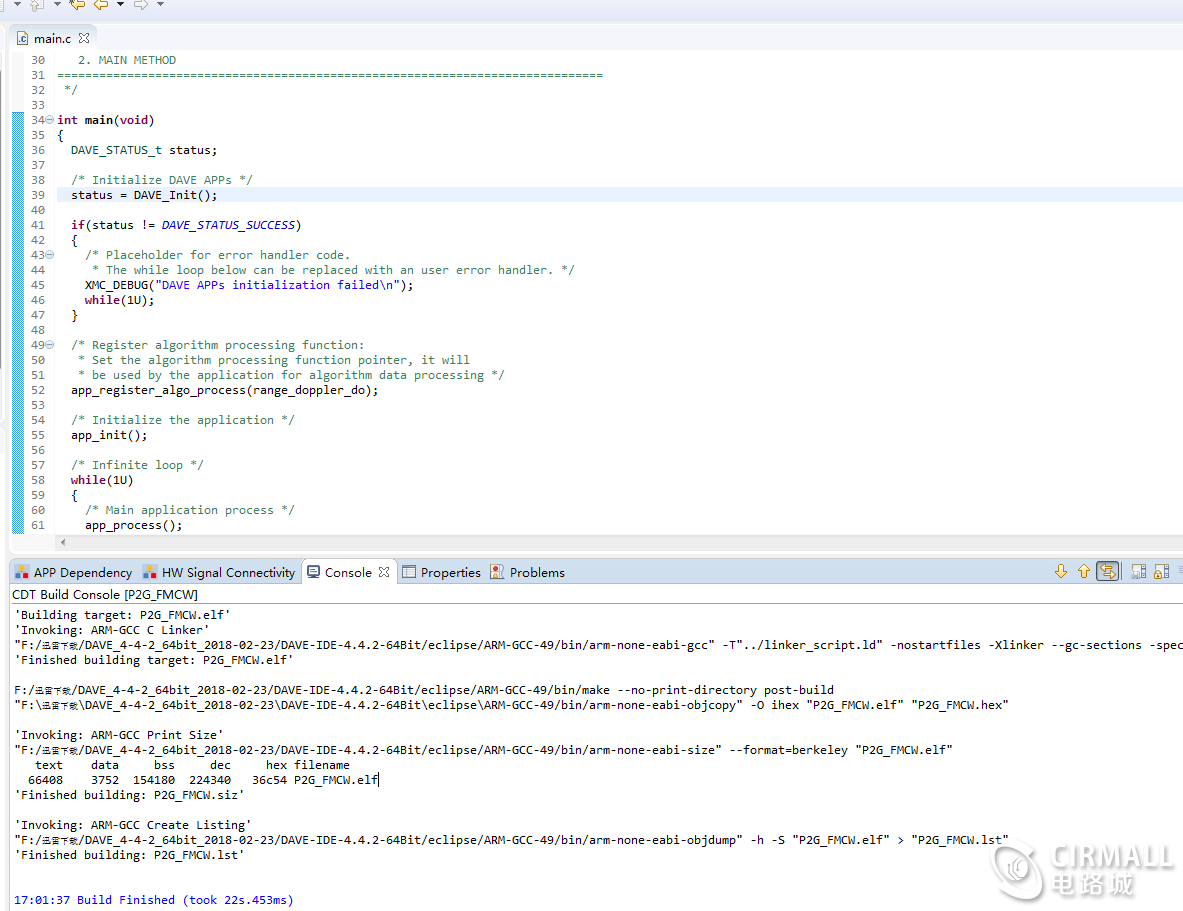This screenshot has width=1183, height=911.
Task: Collapse the comment fold at line 49
Action: click(x=50, y=345)
